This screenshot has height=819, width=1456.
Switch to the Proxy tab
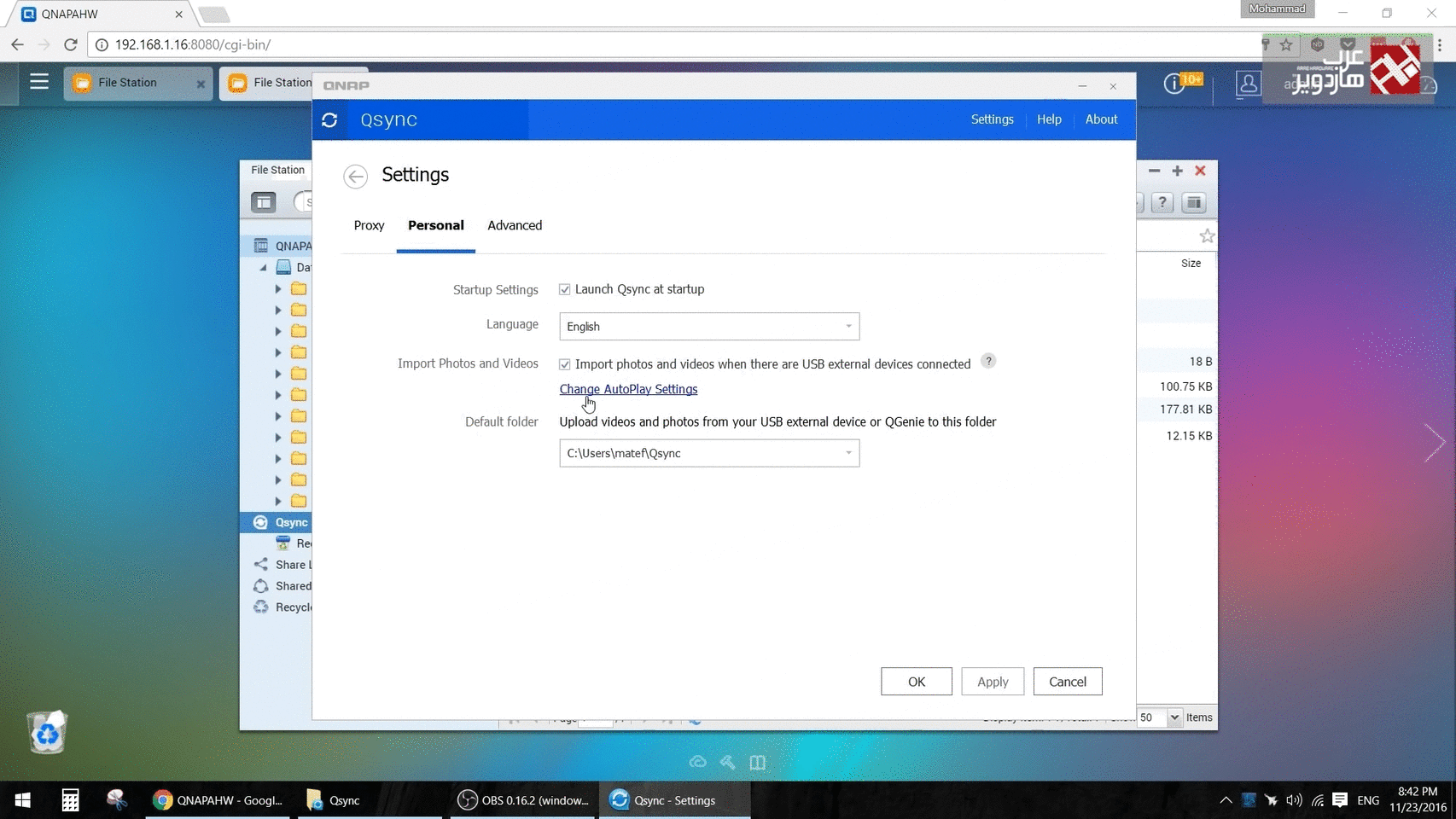[x=370, y=225]
